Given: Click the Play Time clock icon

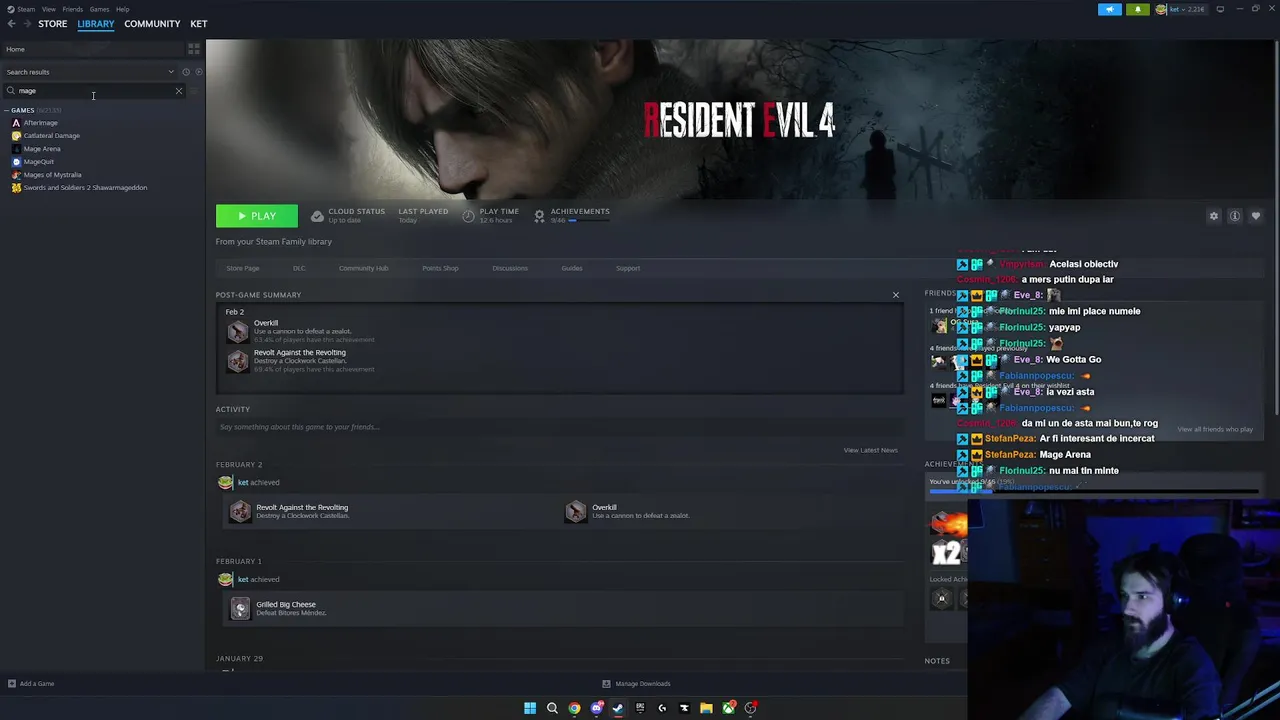Looking at the screenshot, I should pos(468,216).
